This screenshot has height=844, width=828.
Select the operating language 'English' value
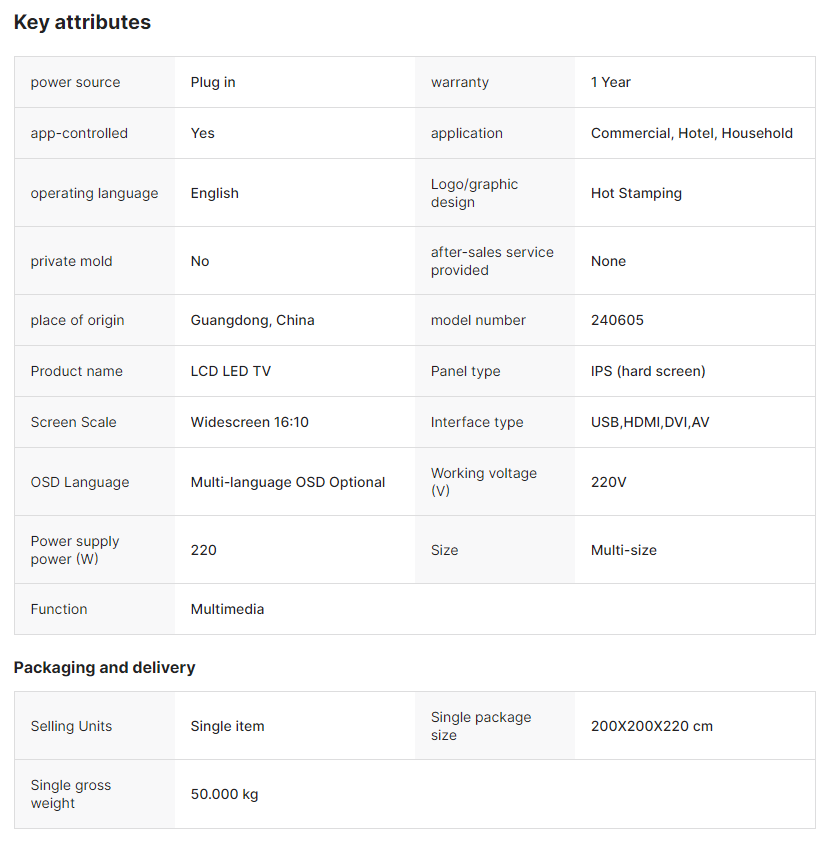tap(215, 193)
